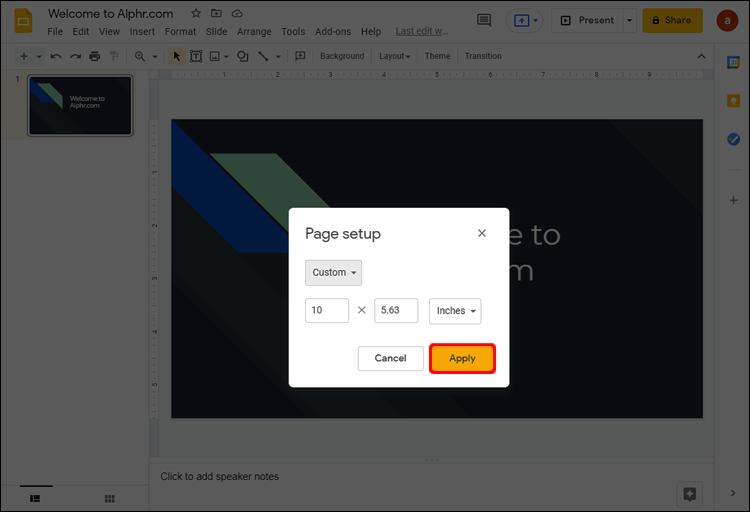Open the account avatar

(x=727, y=21)
